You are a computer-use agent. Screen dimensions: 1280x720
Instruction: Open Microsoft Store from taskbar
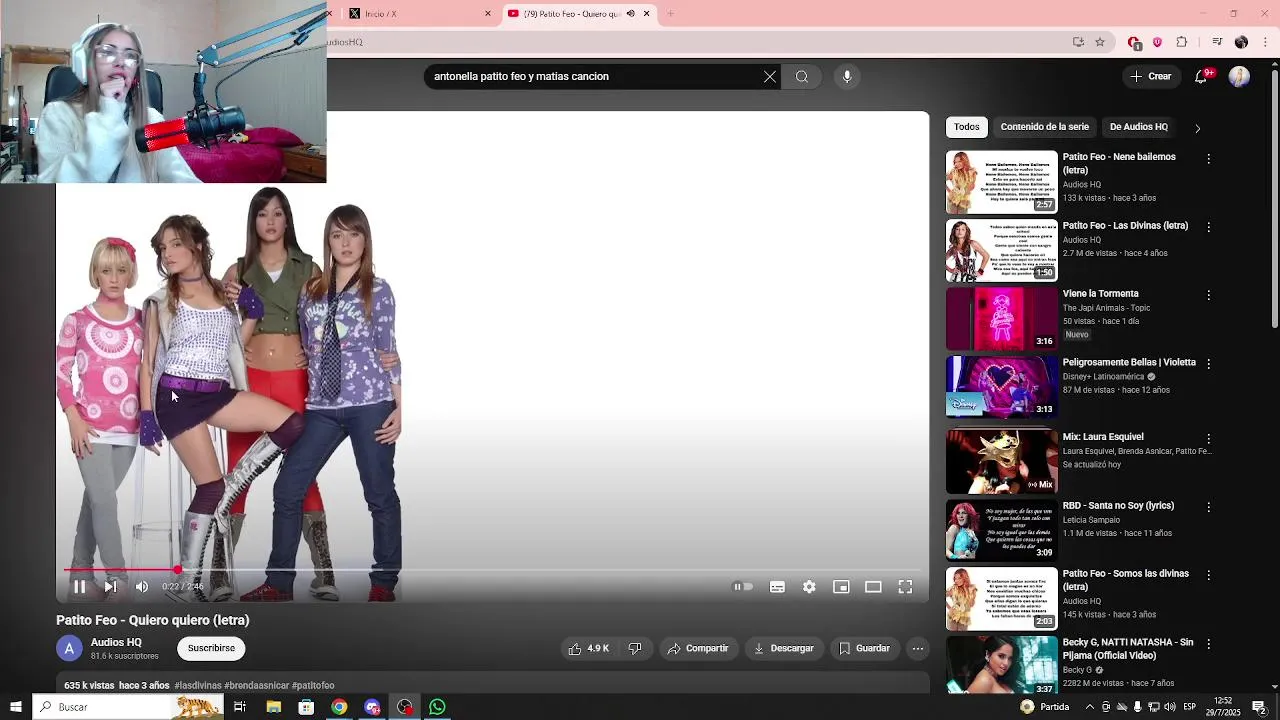(306, 707)
